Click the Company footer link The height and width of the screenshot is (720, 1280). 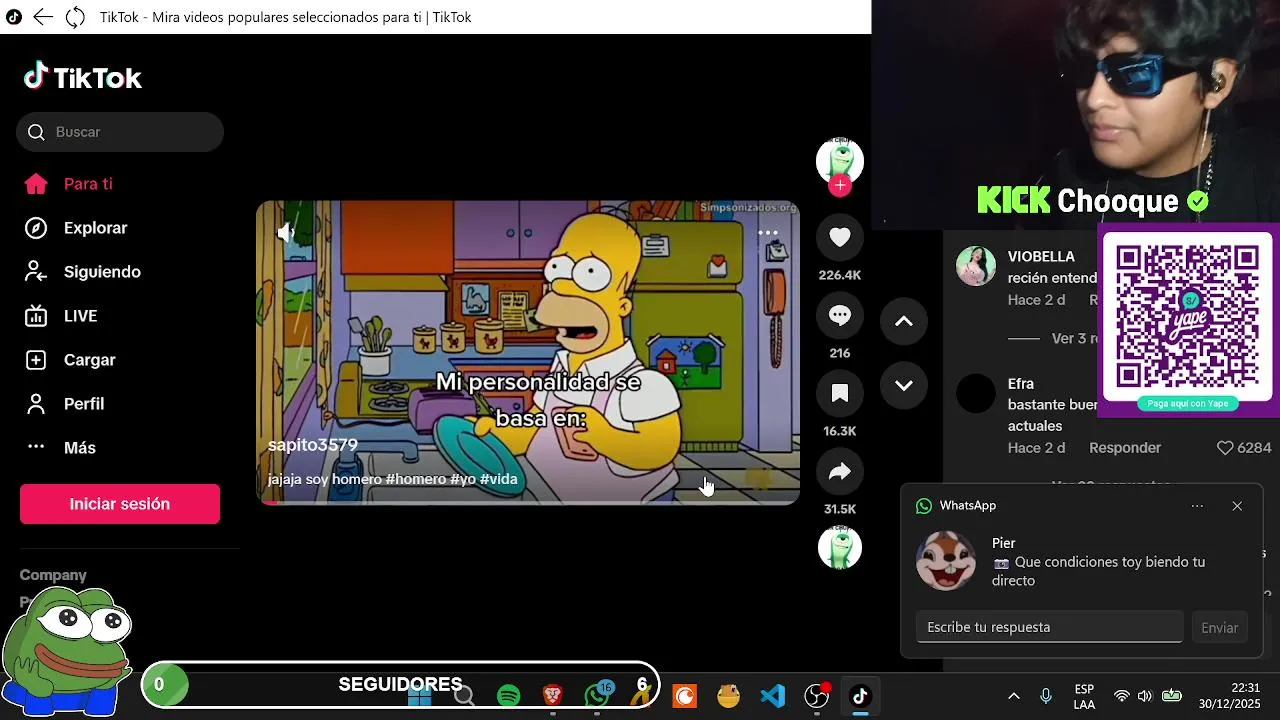53,575
